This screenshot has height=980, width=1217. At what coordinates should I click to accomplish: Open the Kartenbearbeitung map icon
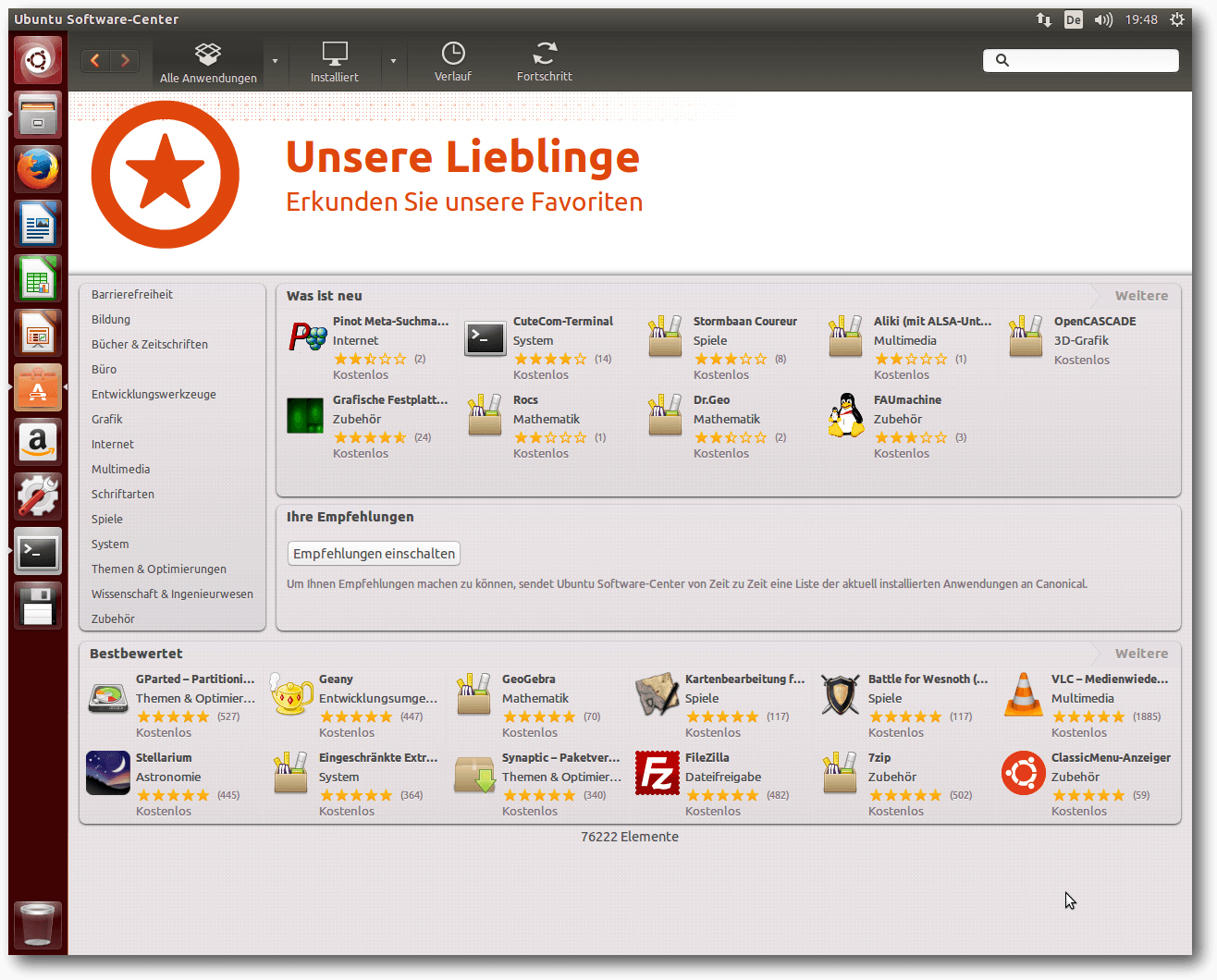pyautogui.click(x=658, y=695)
